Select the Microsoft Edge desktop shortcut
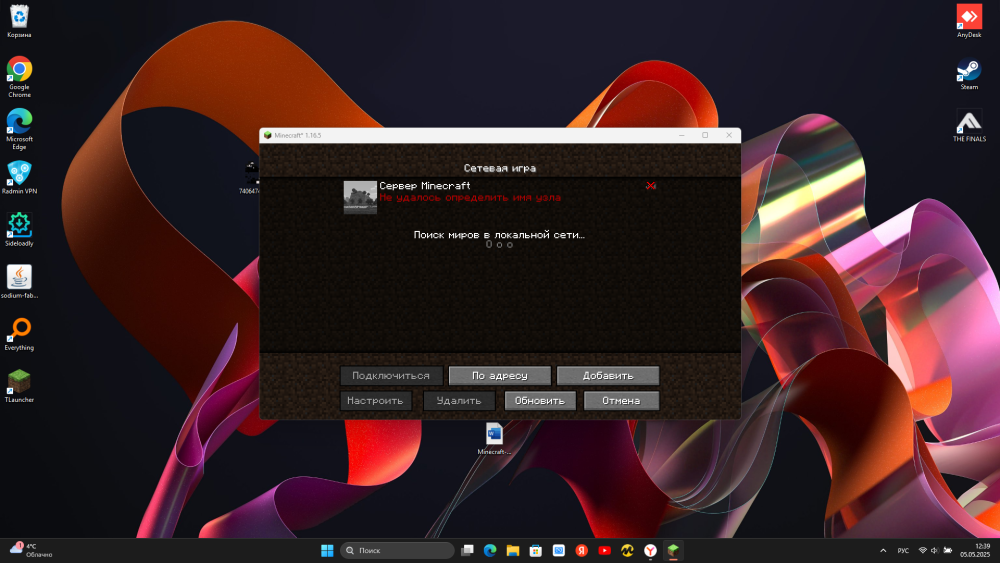The width and height of the screenshot is (1000, 563). 19,129
